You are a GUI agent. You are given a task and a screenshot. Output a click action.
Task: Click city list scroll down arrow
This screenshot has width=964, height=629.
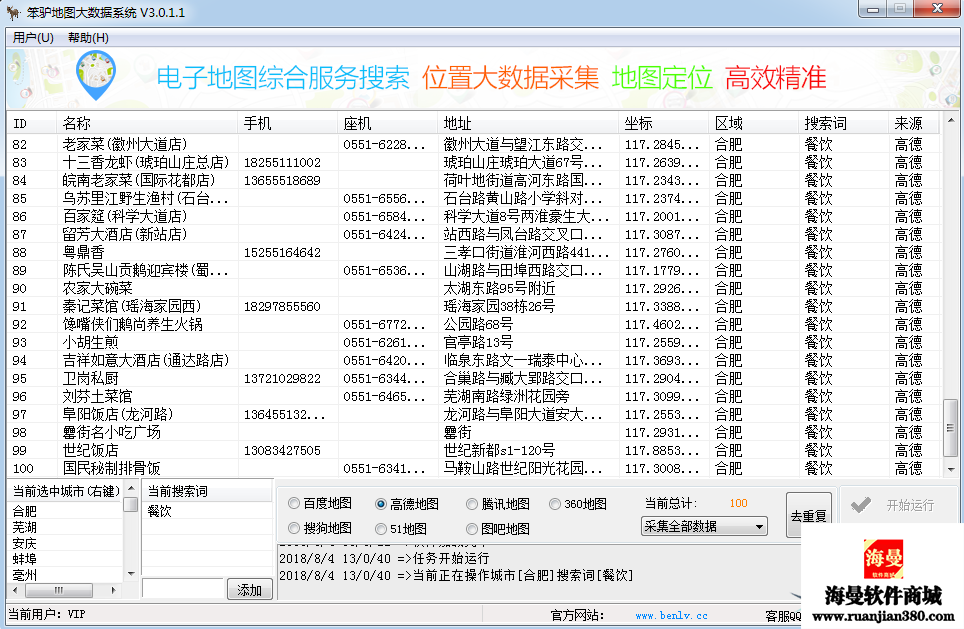tap(130, 574)
